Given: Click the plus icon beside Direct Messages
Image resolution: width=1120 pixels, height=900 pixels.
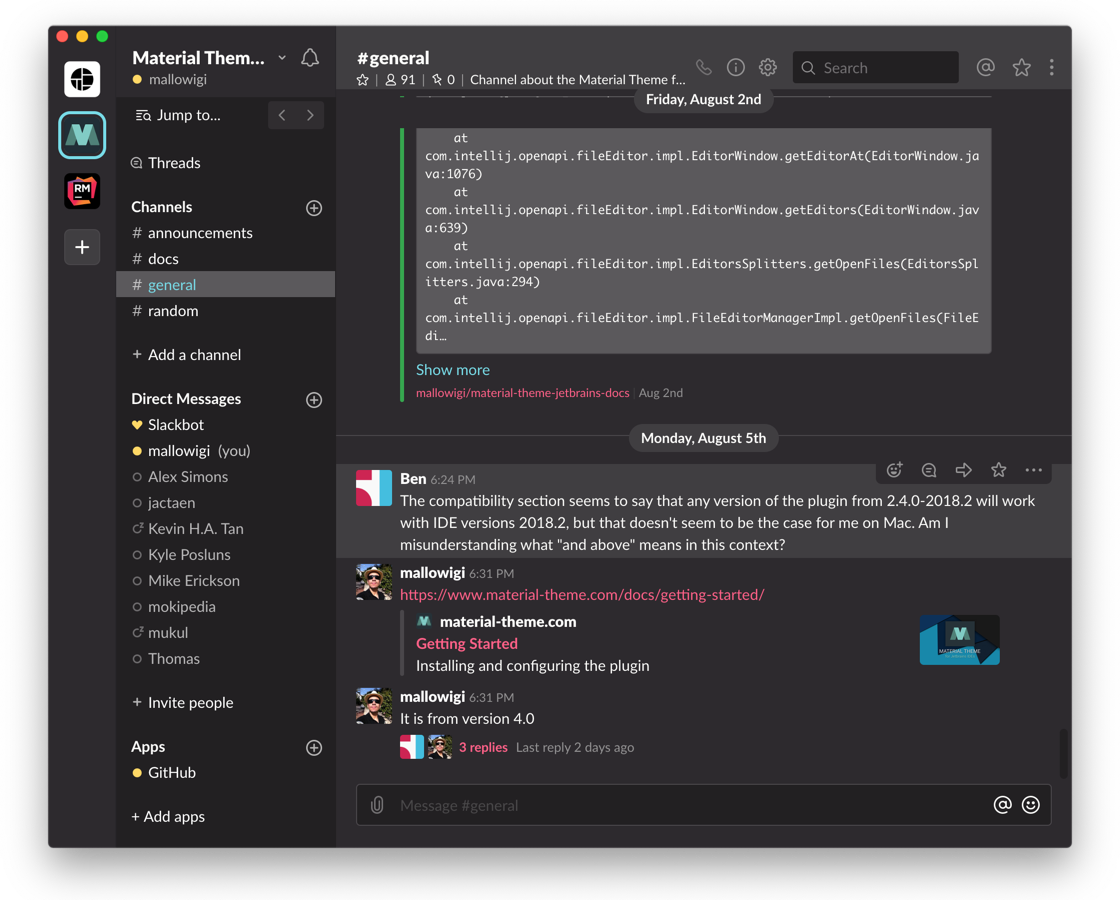Looking at the screenshot, I should [314, 400].
